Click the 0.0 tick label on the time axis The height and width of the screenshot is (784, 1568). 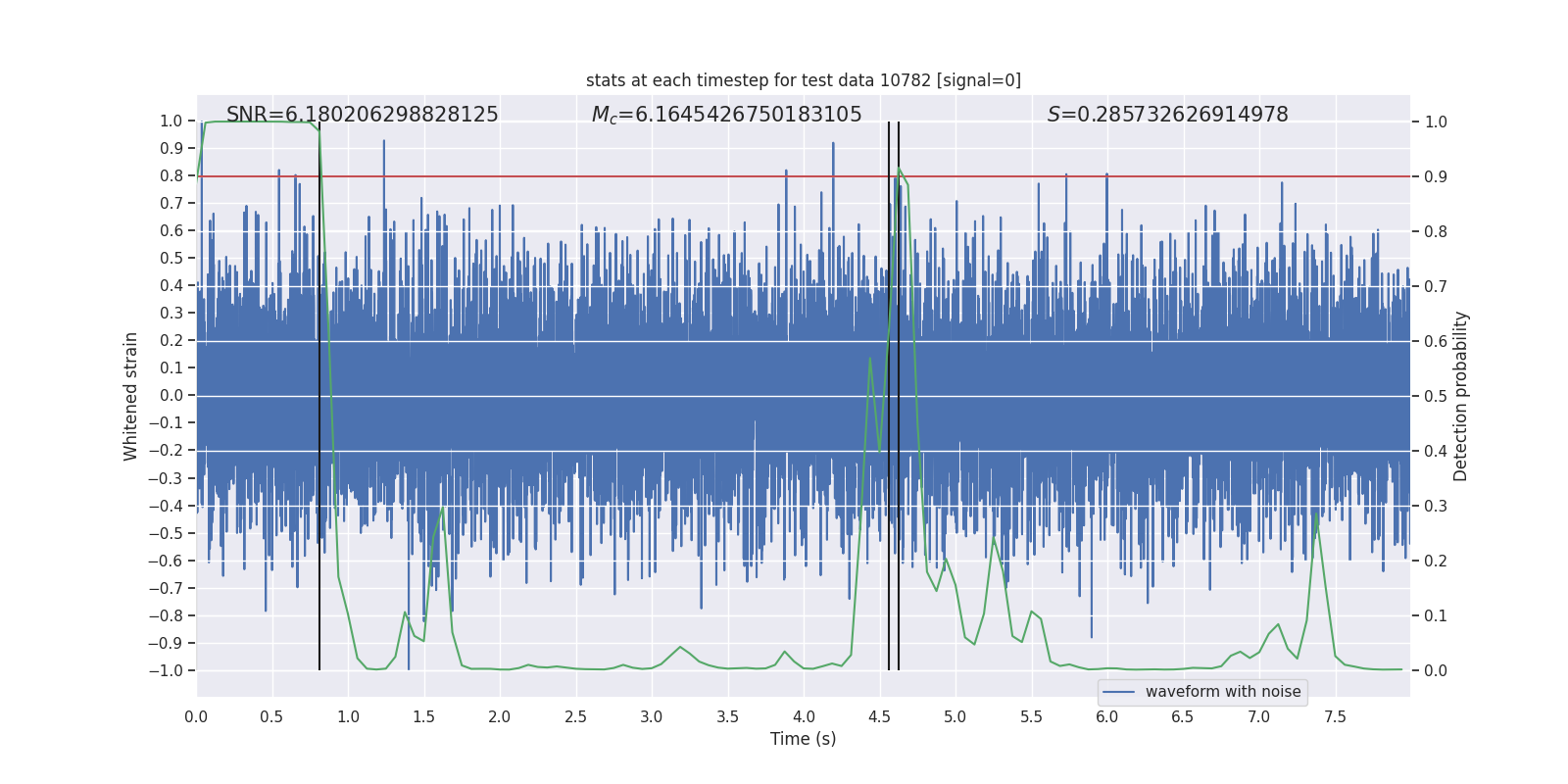coord(196,716)
